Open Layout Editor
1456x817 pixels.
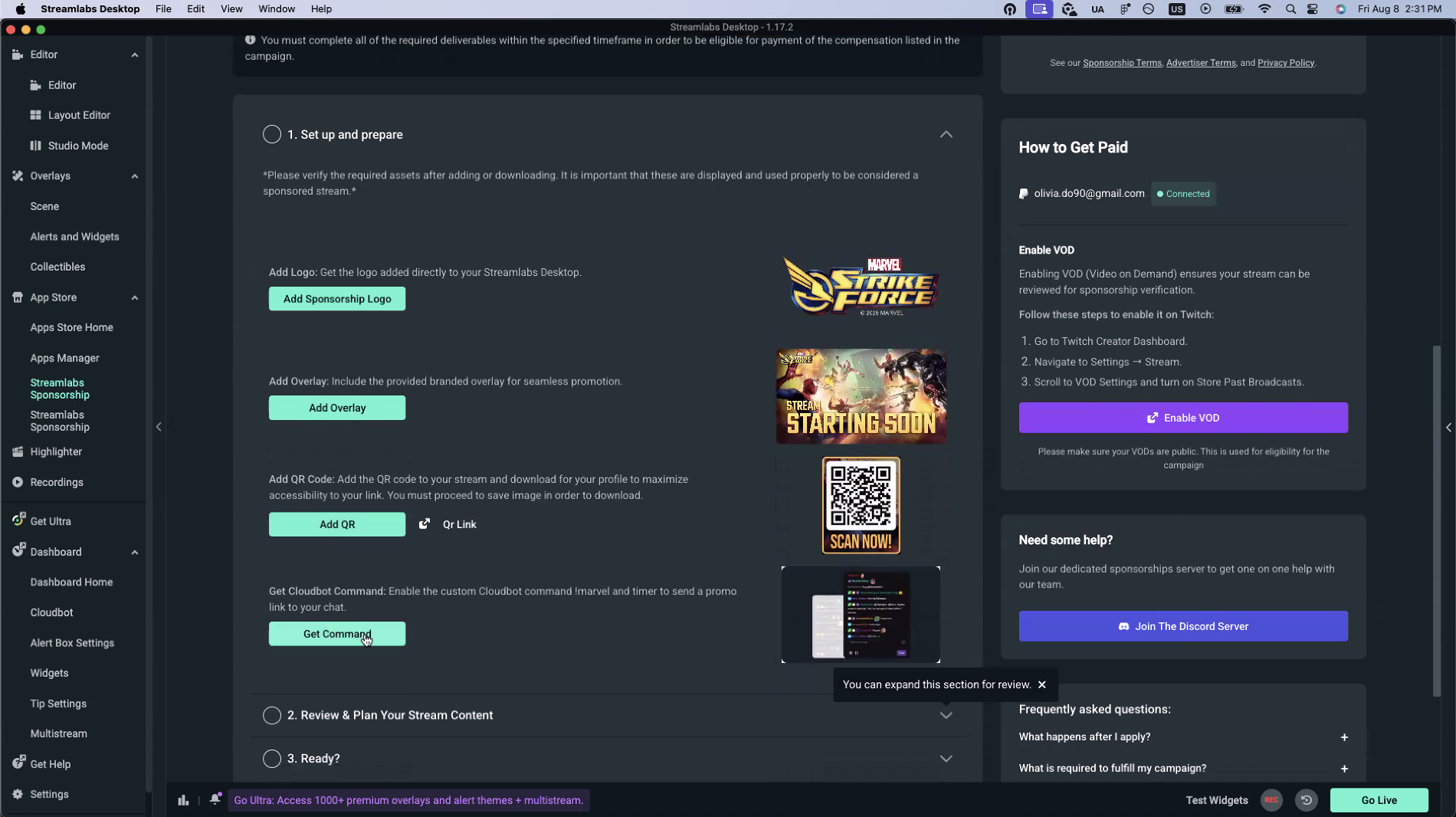click(x=78, y=115)
